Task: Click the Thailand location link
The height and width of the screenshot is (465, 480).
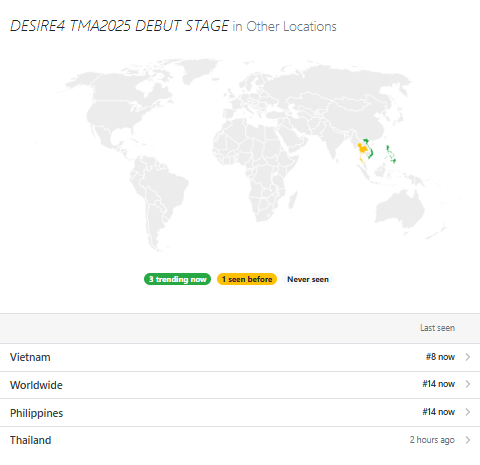Action: (x=31, y=440)
